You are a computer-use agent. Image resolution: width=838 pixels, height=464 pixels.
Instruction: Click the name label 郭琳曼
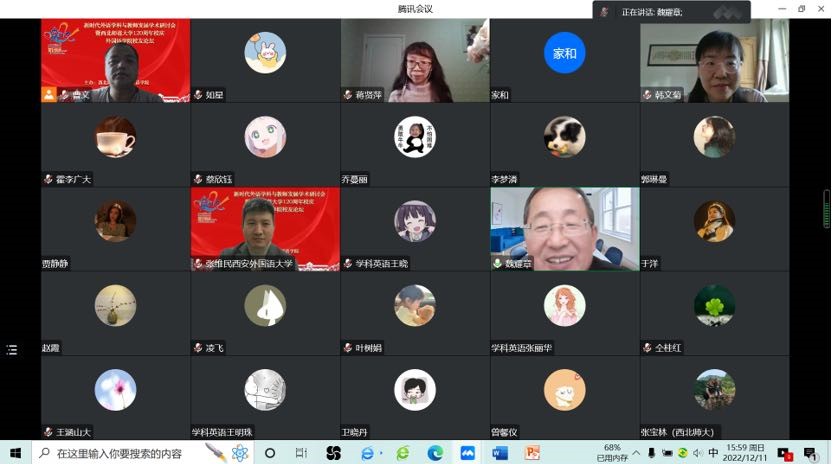[x=655, y=179]
